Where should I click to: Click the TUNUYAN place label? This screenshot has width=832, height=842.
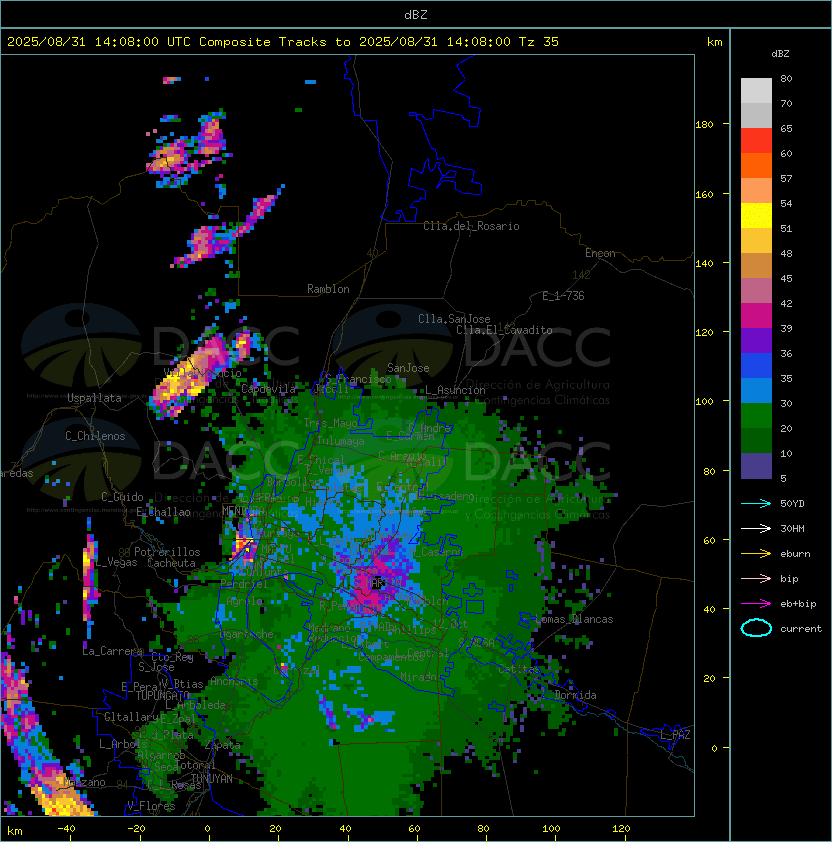pos(212,779)
